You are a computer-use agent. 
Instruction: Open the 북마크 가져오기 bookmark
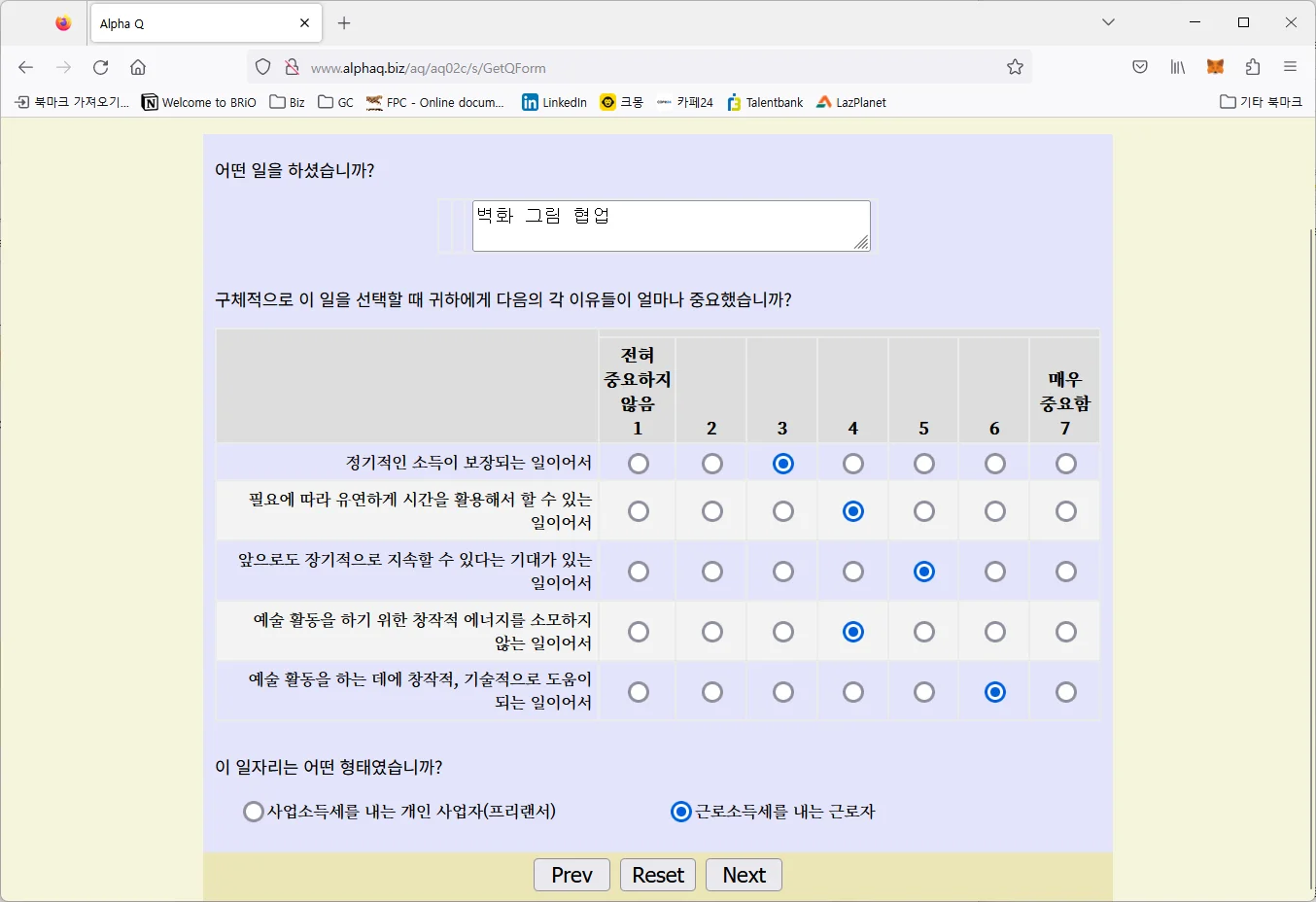[x=72, y=102]
